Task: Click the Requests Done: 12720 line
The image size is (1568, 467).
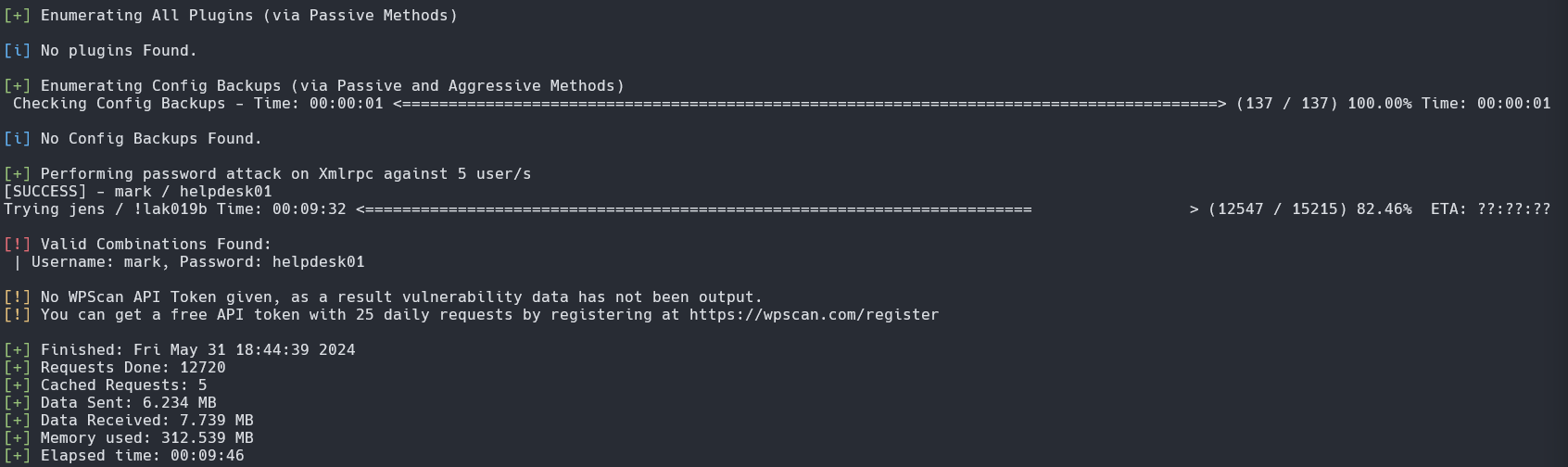Action: [x=133, y=368]
